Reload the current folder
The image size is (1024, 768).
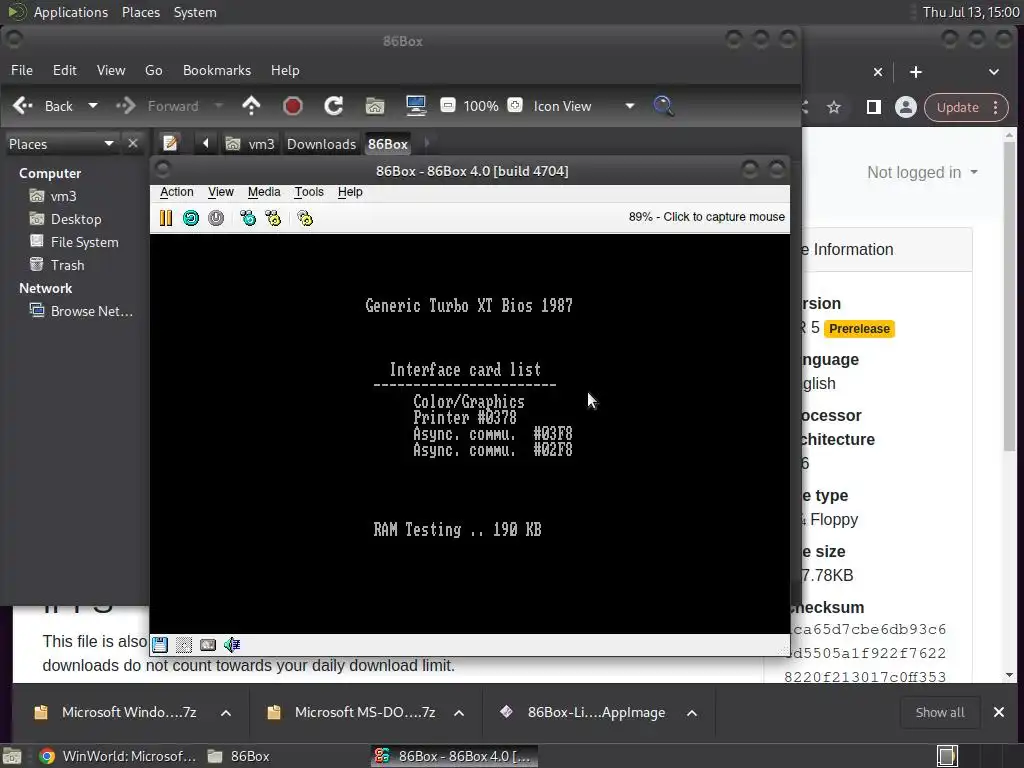[334, 106]
